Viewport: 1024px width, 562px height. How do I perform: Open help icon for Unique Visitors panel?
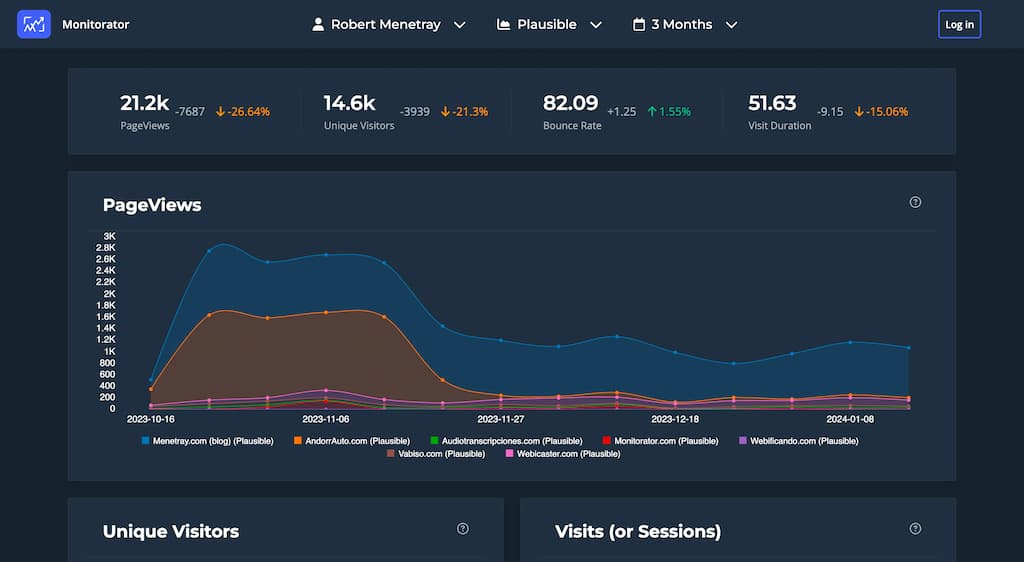[462, 529]
